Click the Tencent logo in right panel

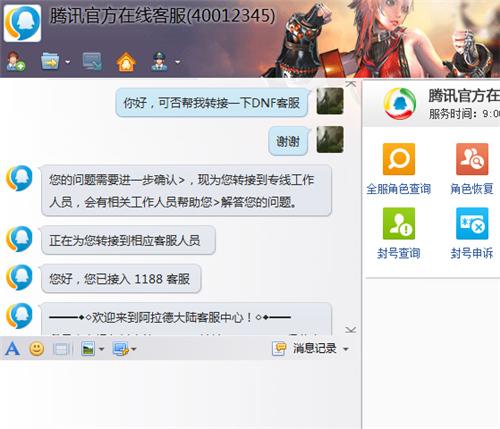tap(400, 104)
